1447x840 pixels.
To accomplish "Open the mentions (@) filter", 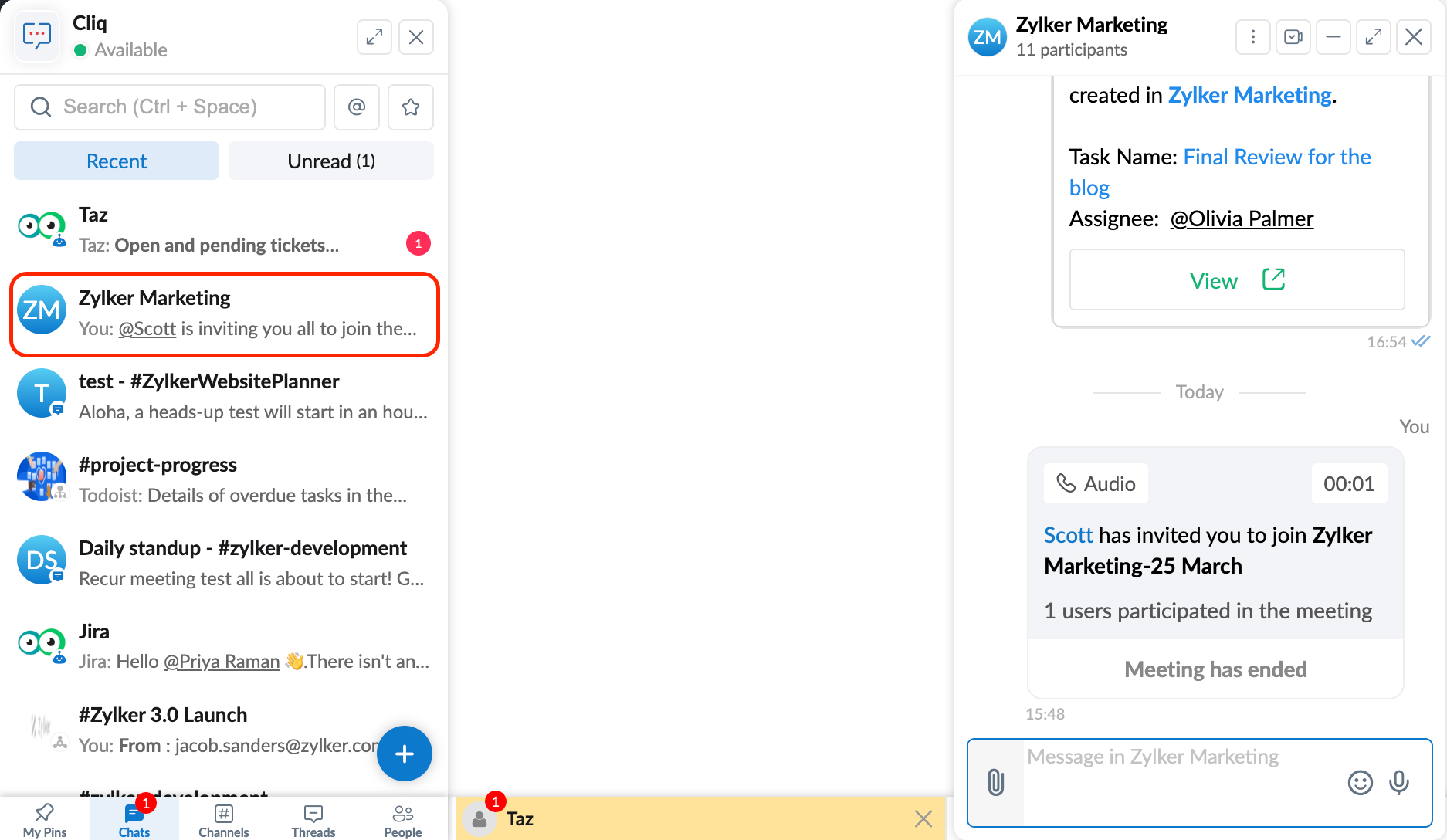I will [357, 107].
